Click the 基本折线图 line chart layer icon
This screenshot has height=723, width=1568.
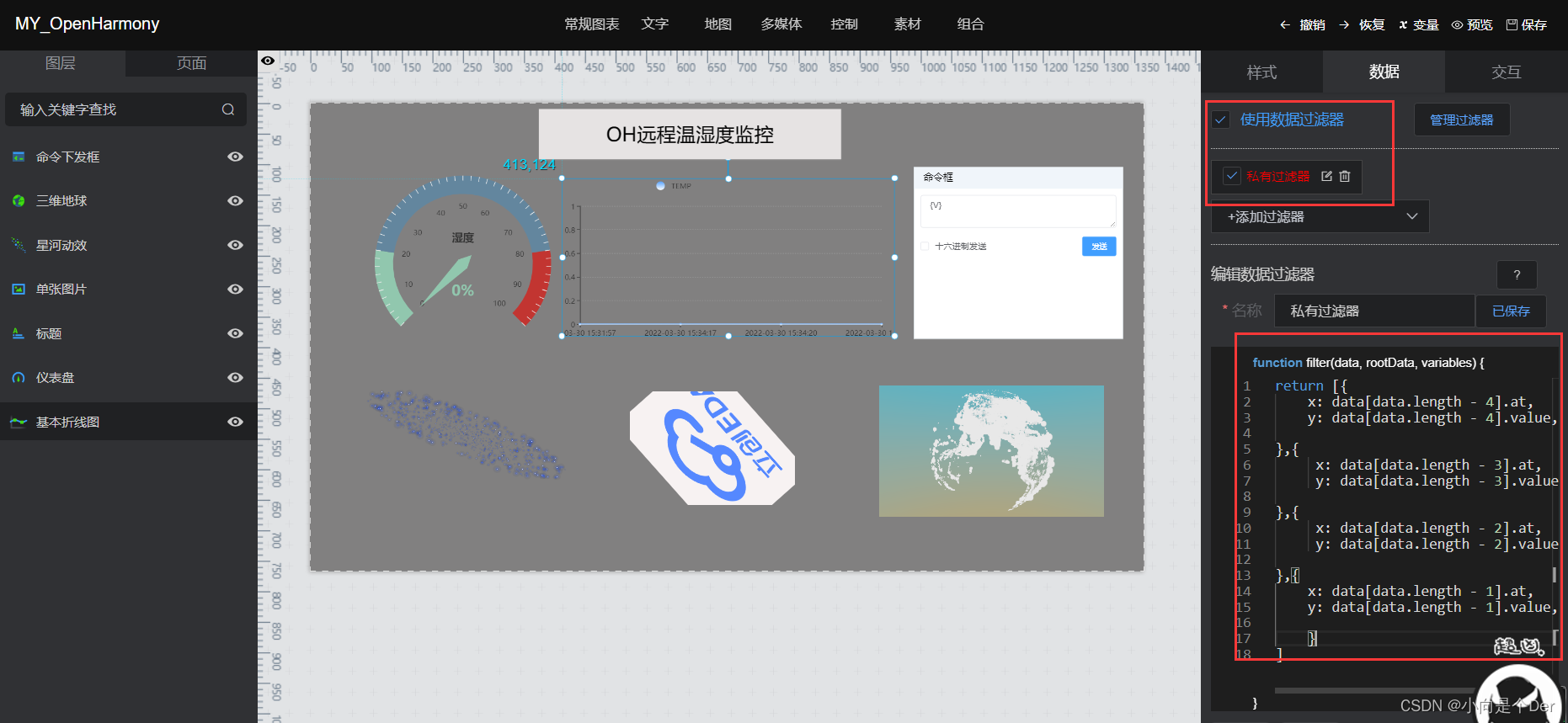coord(19,422)
